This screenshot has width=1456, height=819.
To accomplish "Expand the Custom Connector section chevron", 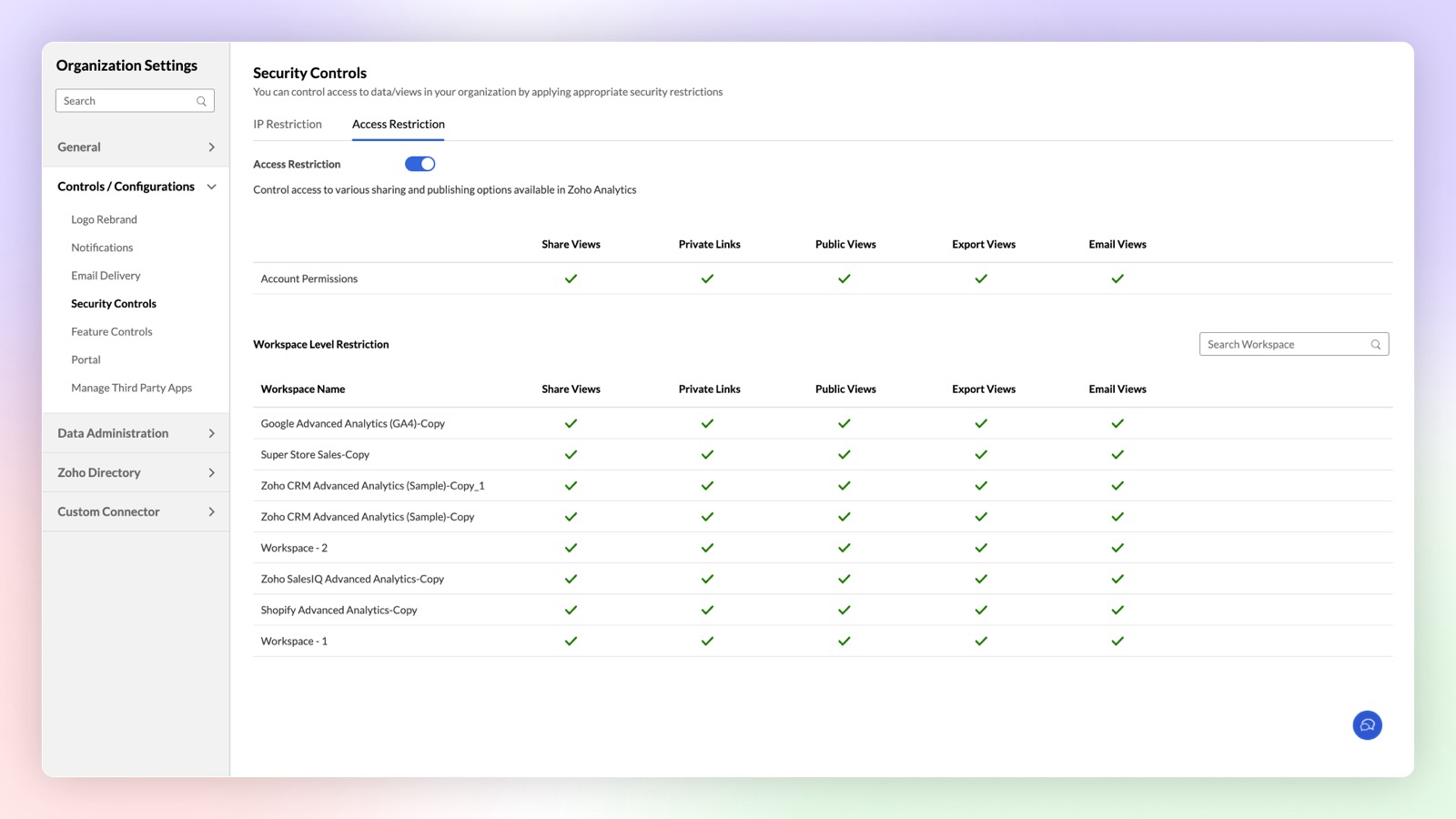I will [212, 511].
